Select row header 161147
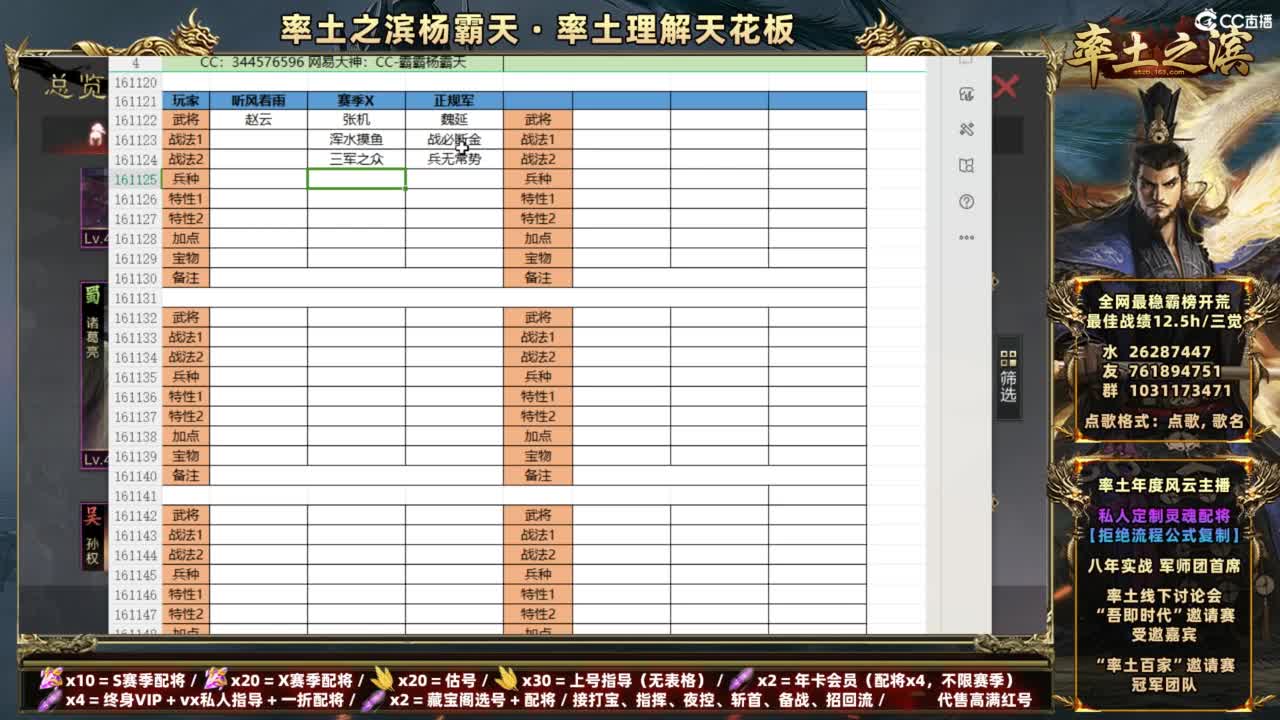Viewport: 1280px width, 720px height. click(x=135, y=615)
